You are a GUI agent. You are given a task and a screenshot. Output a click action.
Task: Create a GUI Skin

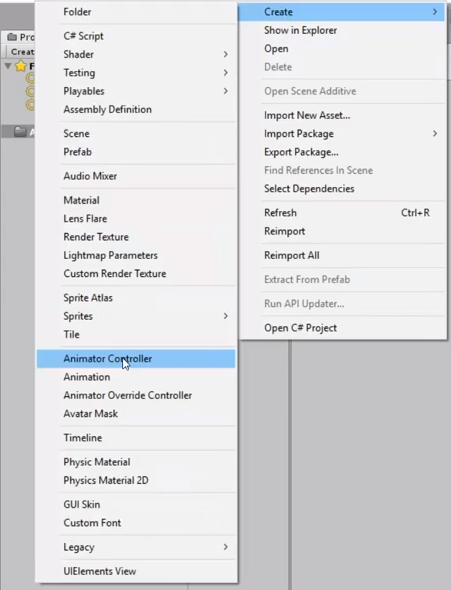click(136, 505)
